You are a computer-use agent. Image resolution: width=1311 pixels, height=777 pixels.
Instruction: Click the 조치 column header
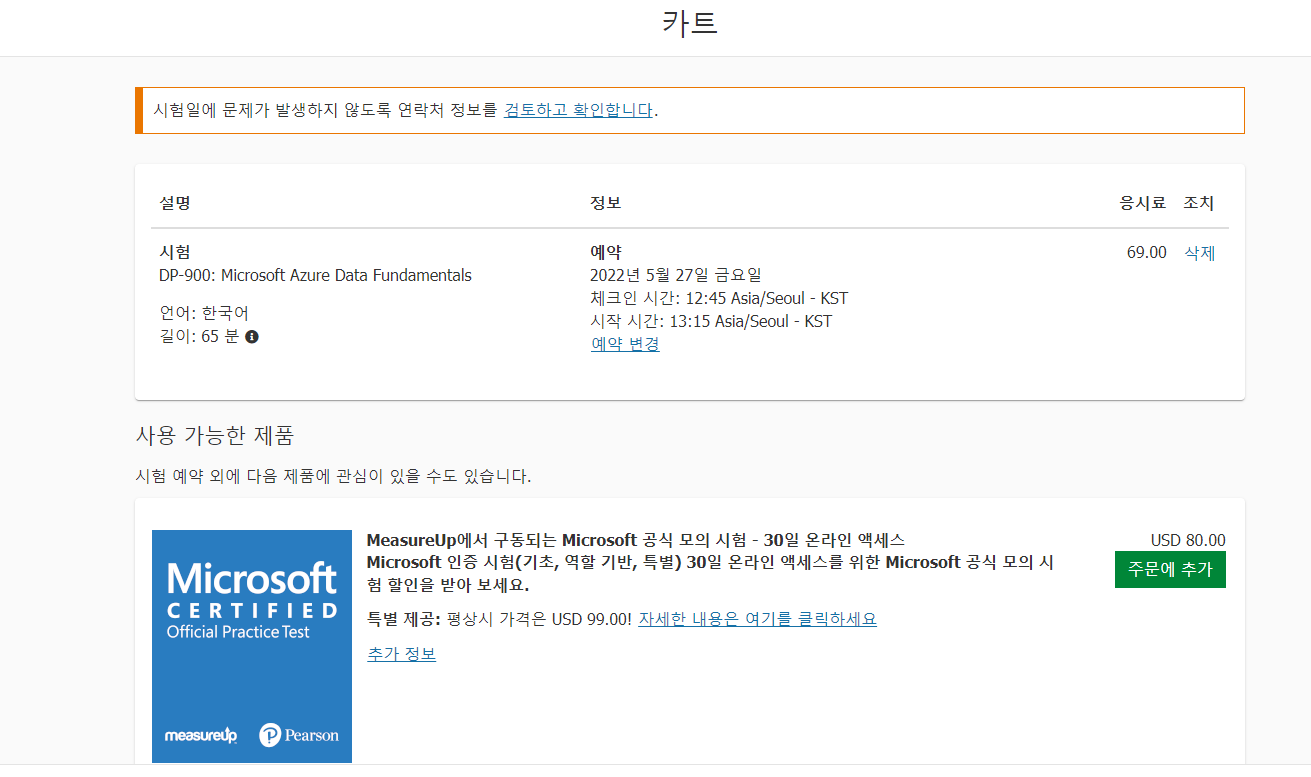tap(1198, 203)
